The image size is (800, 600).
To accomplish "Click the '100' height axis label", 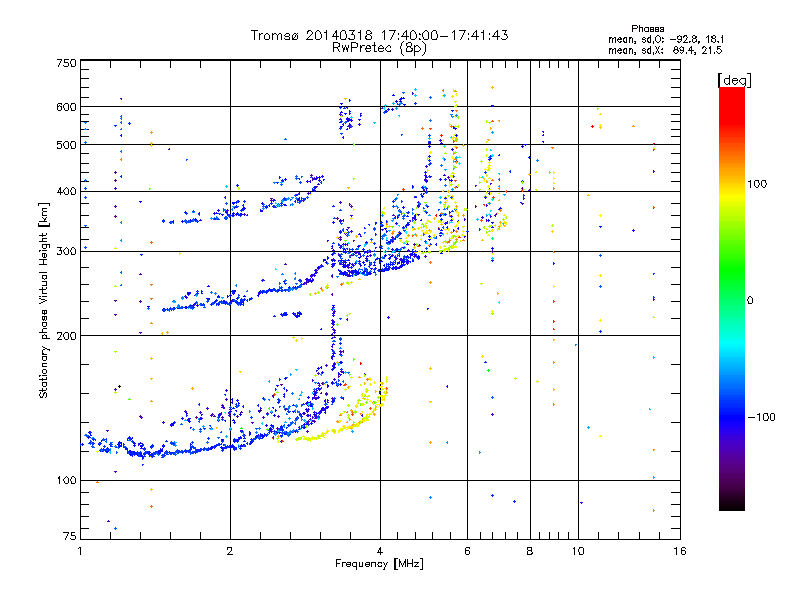I will pyautogui.click(x=66, y=481).
